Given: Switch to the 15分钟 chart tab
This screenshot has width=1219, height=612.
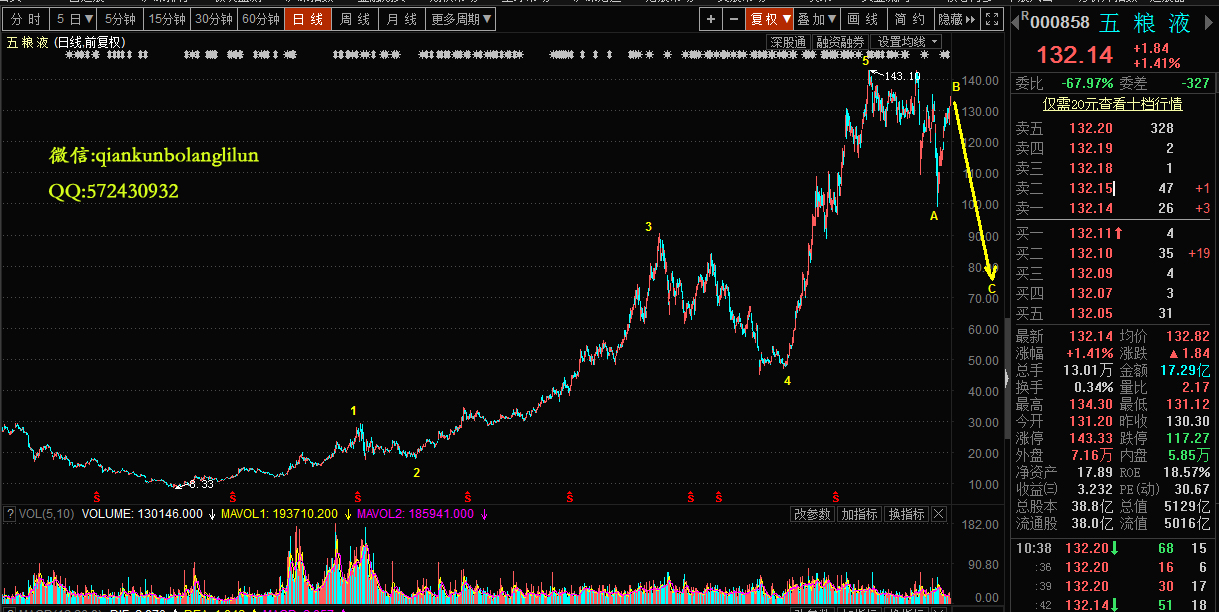Looking at the screenshot, I should (166, 19).
